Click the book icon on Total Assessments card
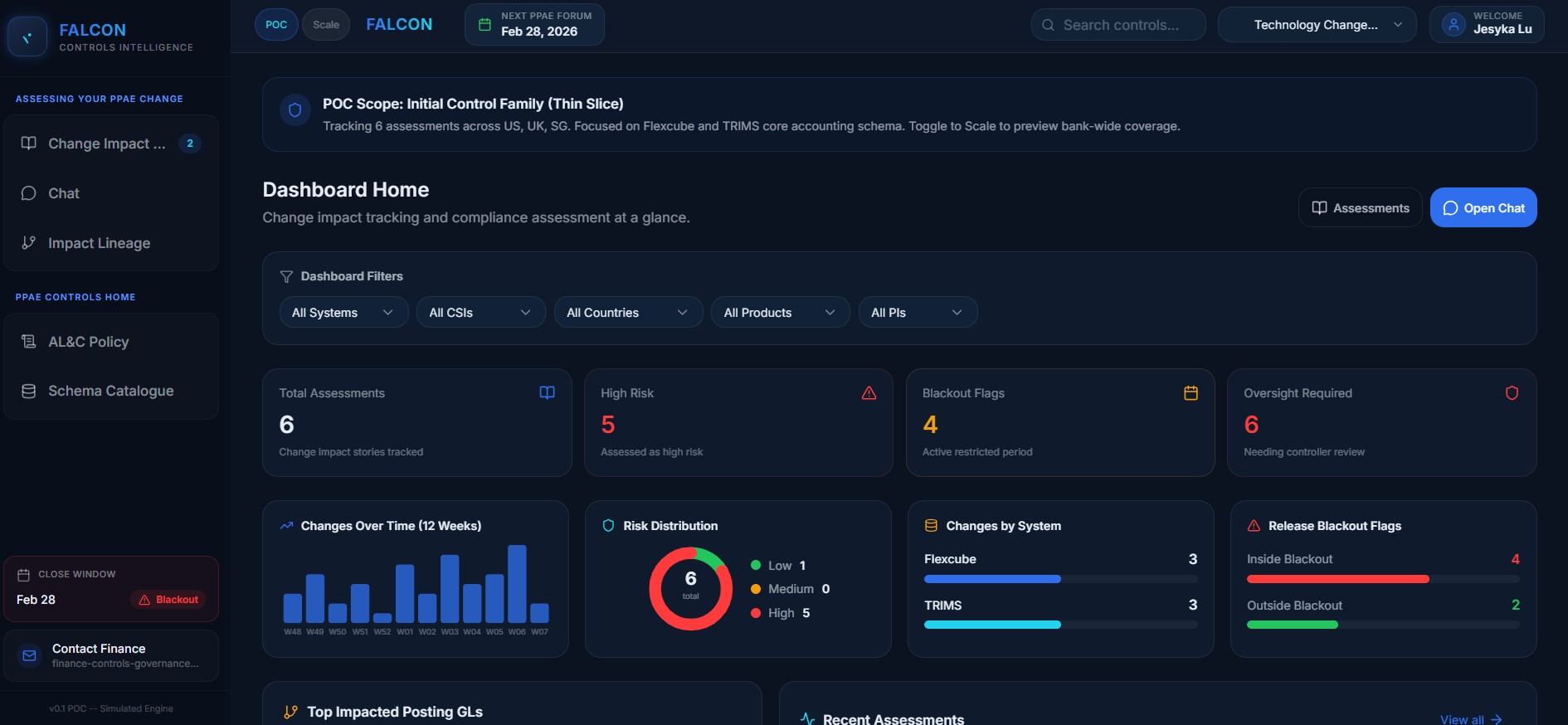The height and width of the screenshot is (725, 1568). (x=547, y=392)
